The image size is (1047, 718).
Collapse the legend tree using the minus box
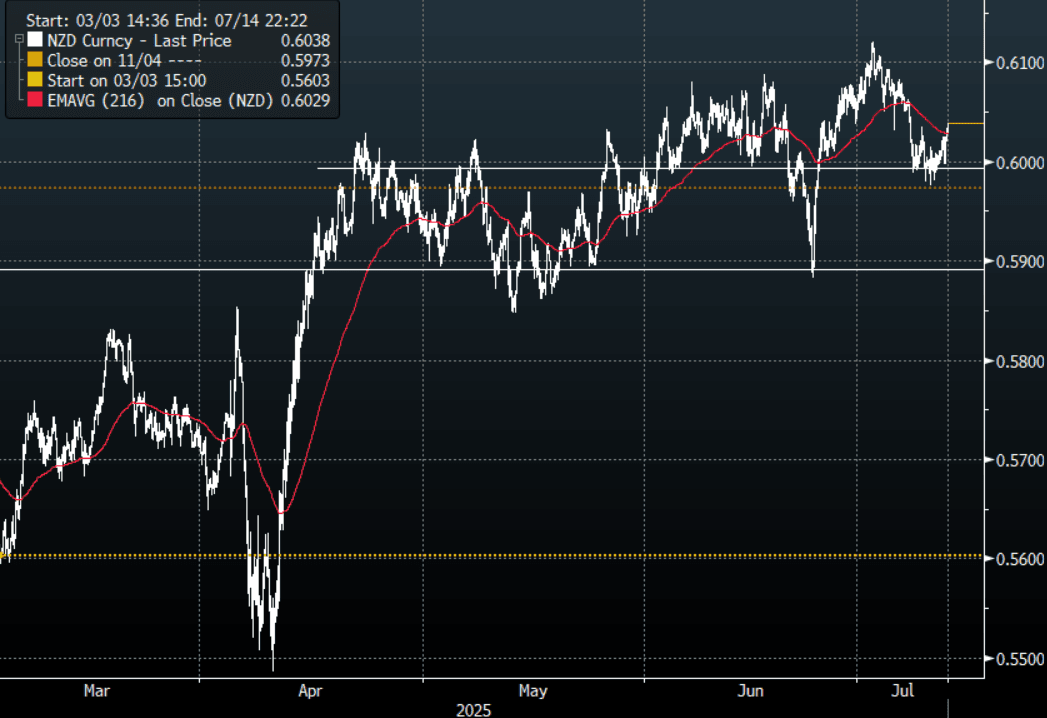coord(19,39)
